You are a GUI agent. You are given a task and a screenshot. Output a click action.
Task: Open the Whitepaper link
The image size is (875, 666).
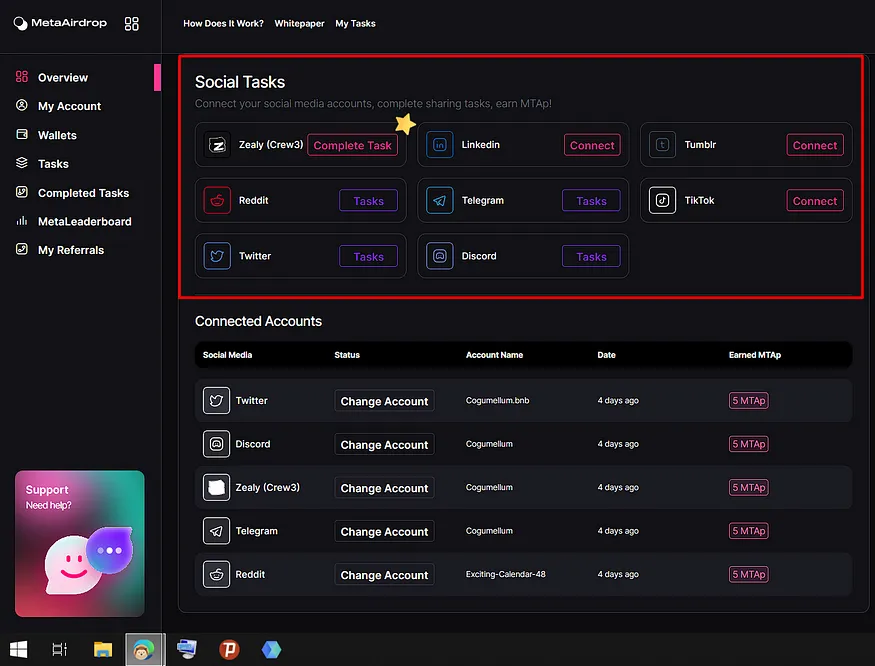coord(299,23)
